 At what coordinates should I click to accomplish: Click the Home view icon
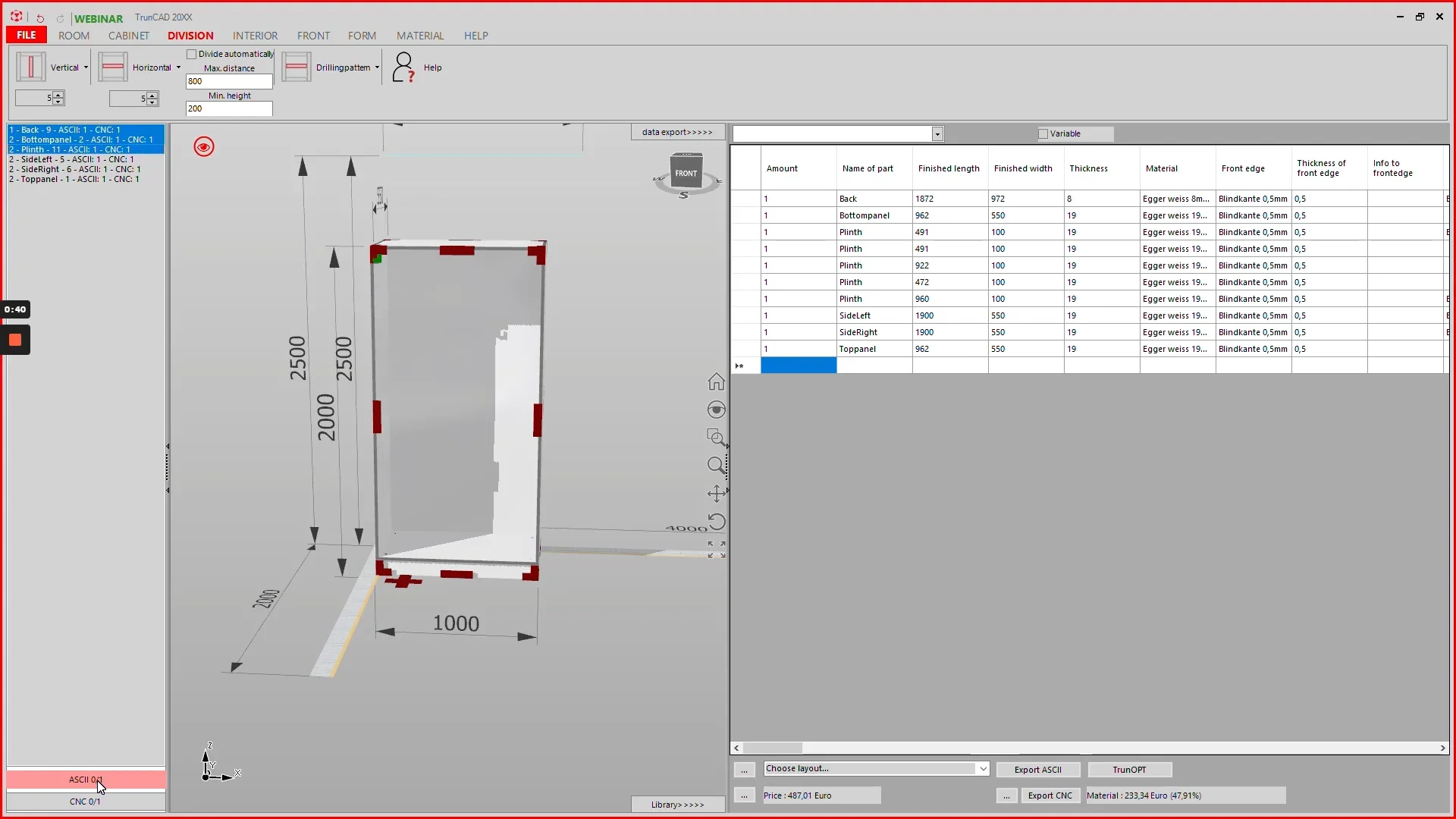[x=716, y=381]
